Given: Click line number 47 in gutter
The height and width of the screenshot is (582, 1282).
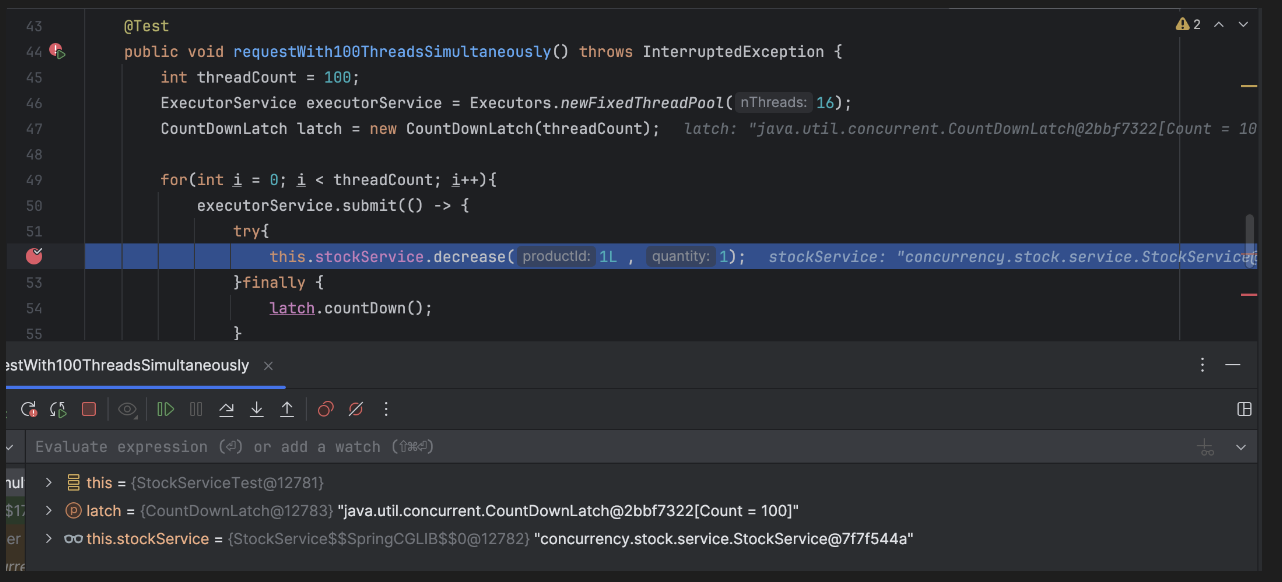Looking at the screenshot, I should point(34,129).
